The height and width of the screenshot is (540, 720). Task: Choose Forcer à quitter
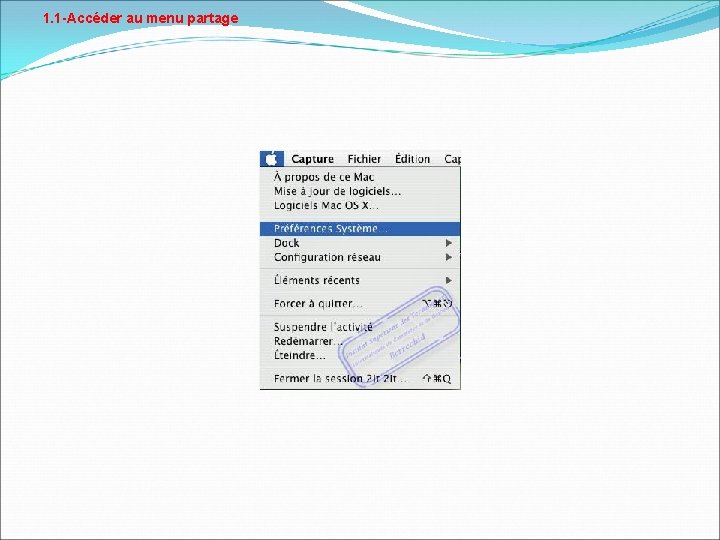(360, 304)
